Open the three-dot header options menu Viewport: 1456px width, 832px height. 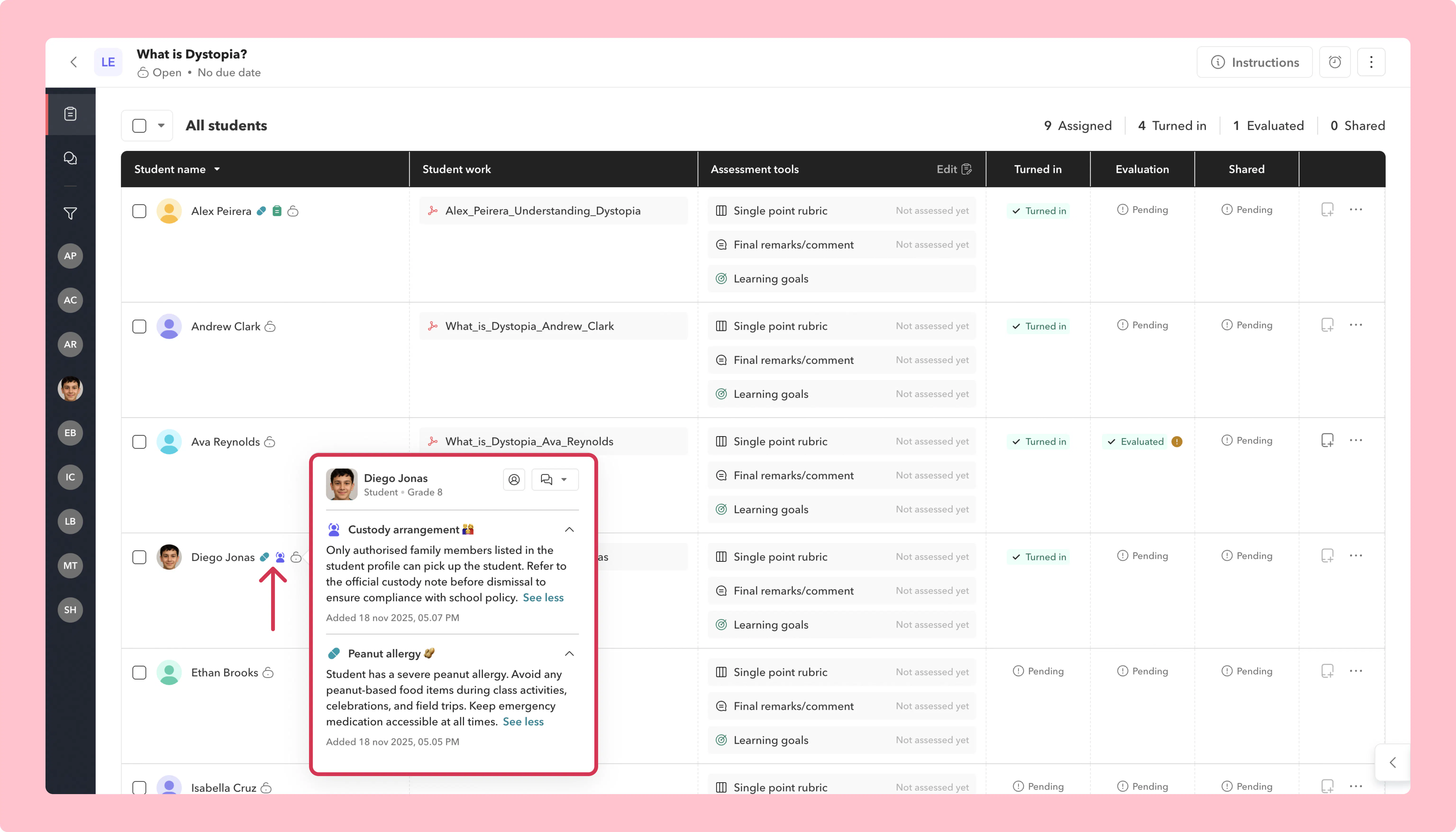coord(1371,62)
